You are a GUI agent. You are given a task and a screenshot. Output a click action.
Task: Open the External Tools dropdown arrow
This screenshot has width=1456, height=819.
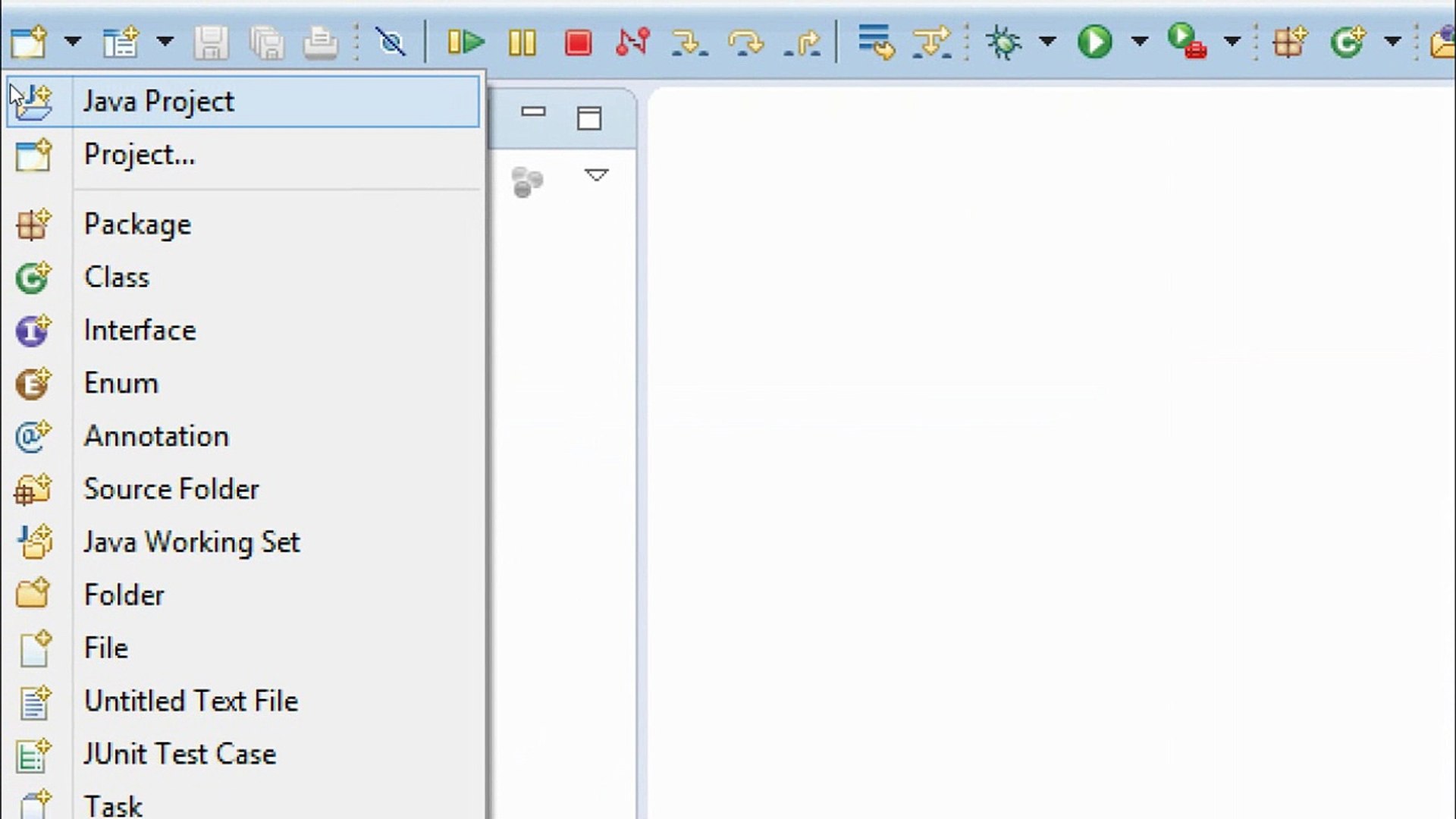1232,41
